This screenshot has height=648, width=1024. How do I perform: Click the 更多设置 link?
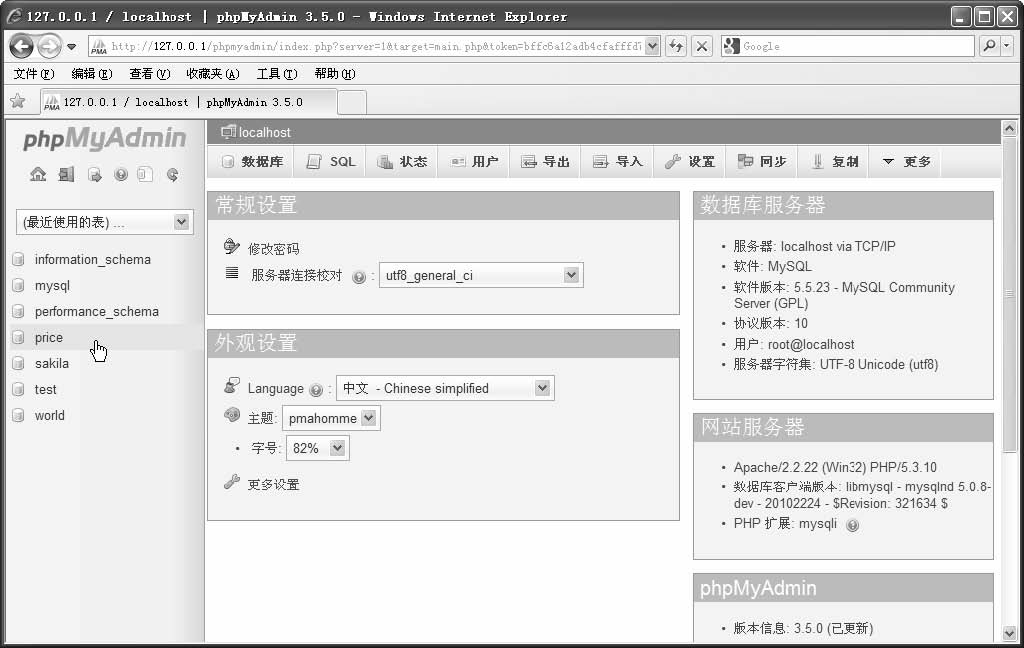click(x=273, y=485)
